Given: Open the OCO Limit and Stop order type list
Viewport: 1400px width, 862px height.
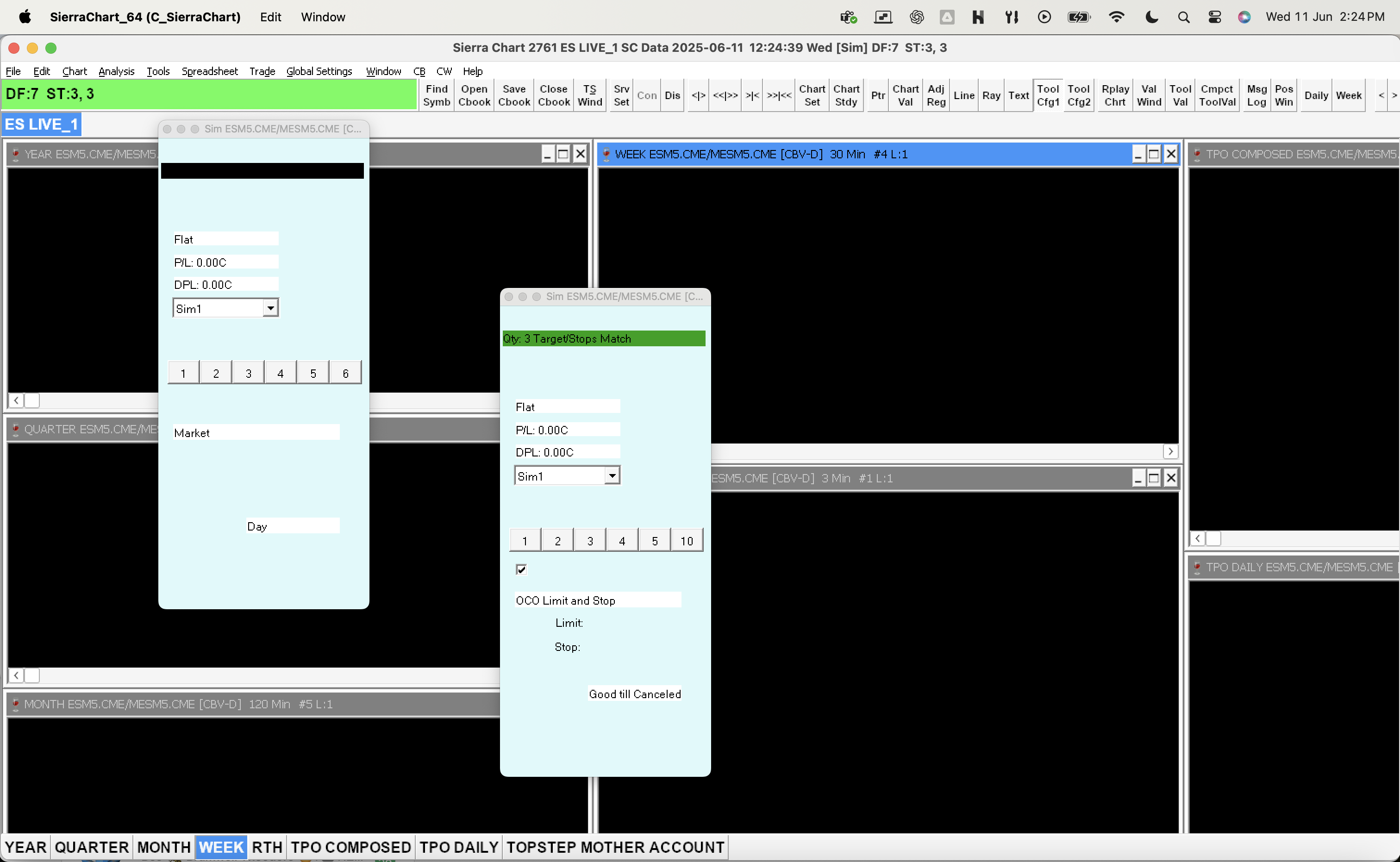Looking at the screenshot, I should point(597,600).
